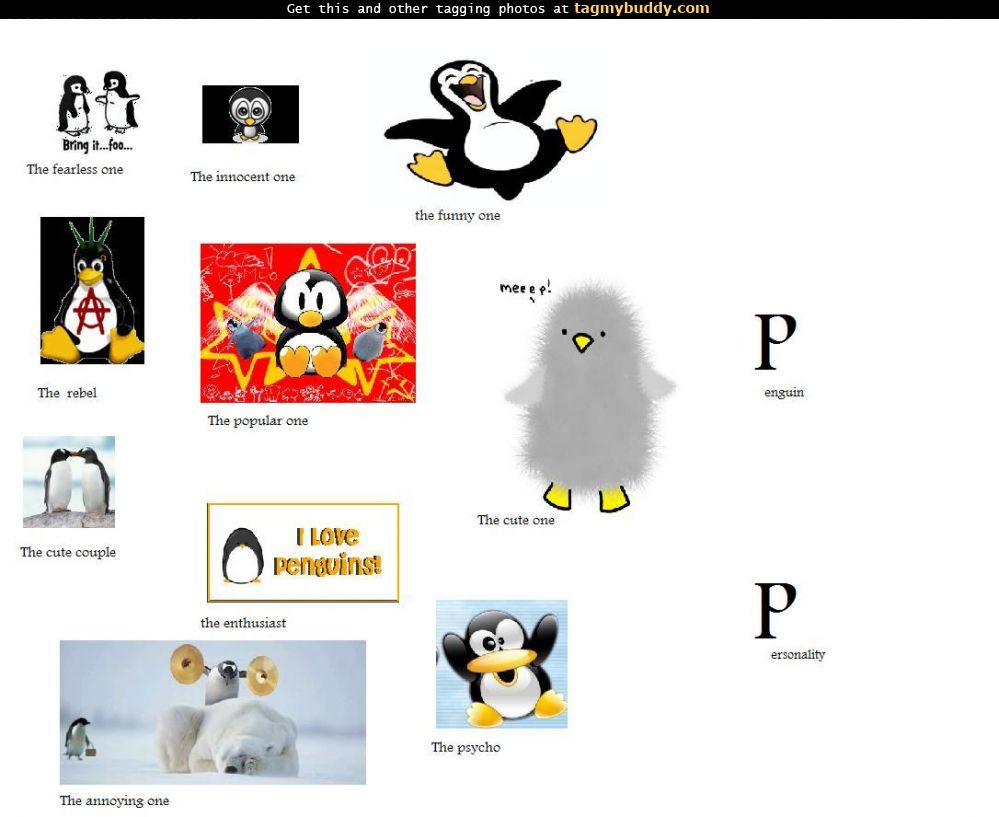Click the red star-background penguin image
Image resolution: width=999 pixels, height=817 pixels.
point(308,323)
